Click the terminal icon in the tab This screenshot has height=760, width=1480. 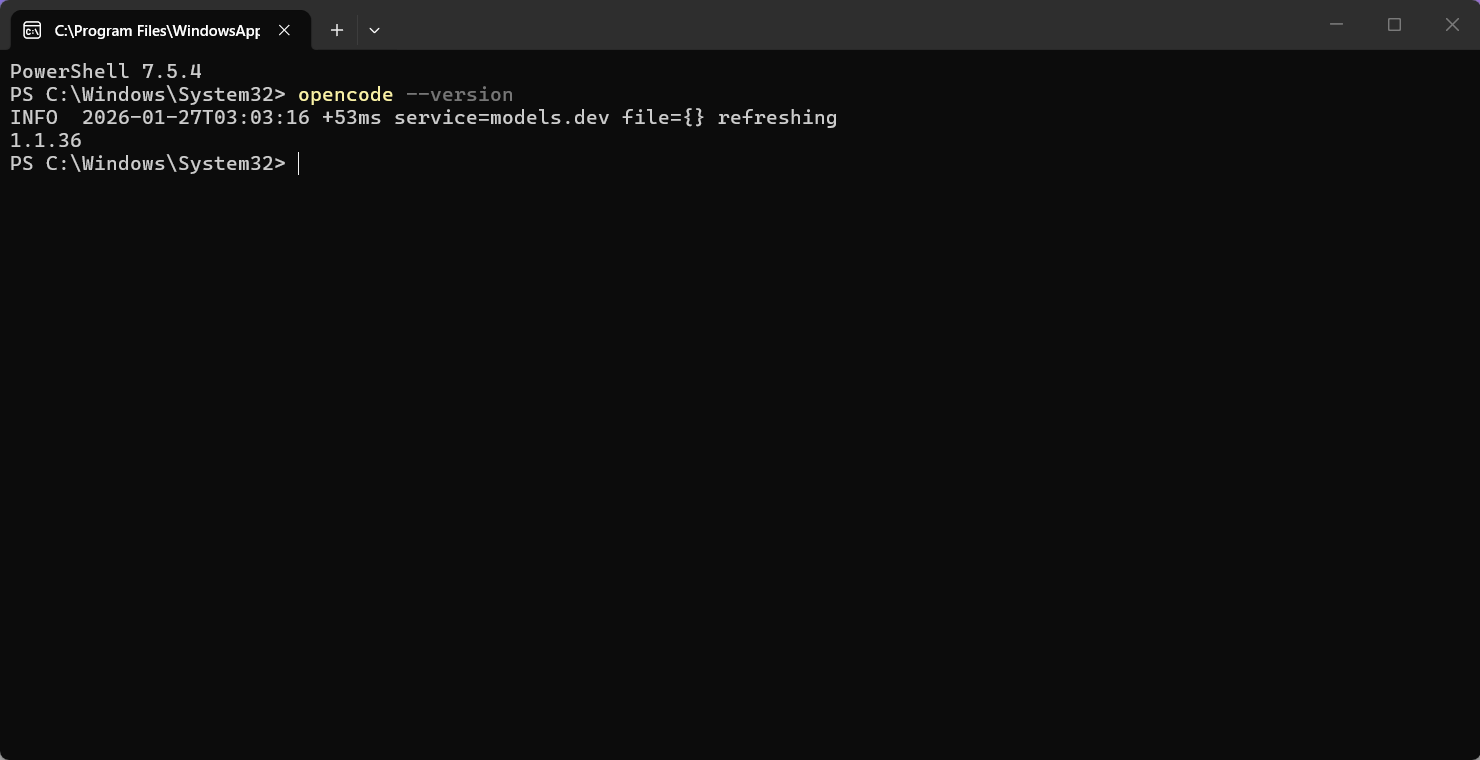point(32,30)
